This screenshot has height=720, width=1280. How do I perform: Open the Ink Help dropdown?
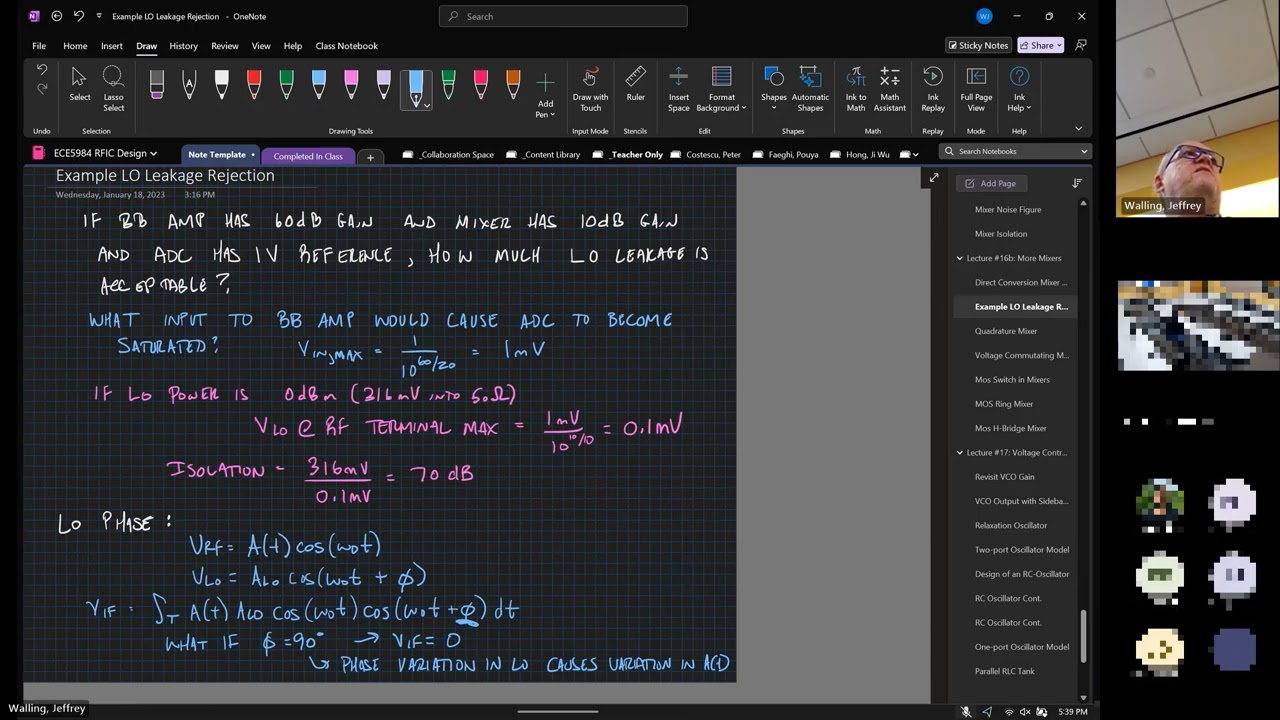(1019, 89)
